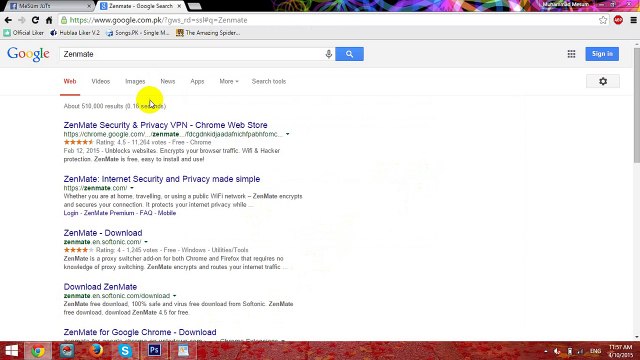
Task: Switch to Apps results
Action: point(197,81)
